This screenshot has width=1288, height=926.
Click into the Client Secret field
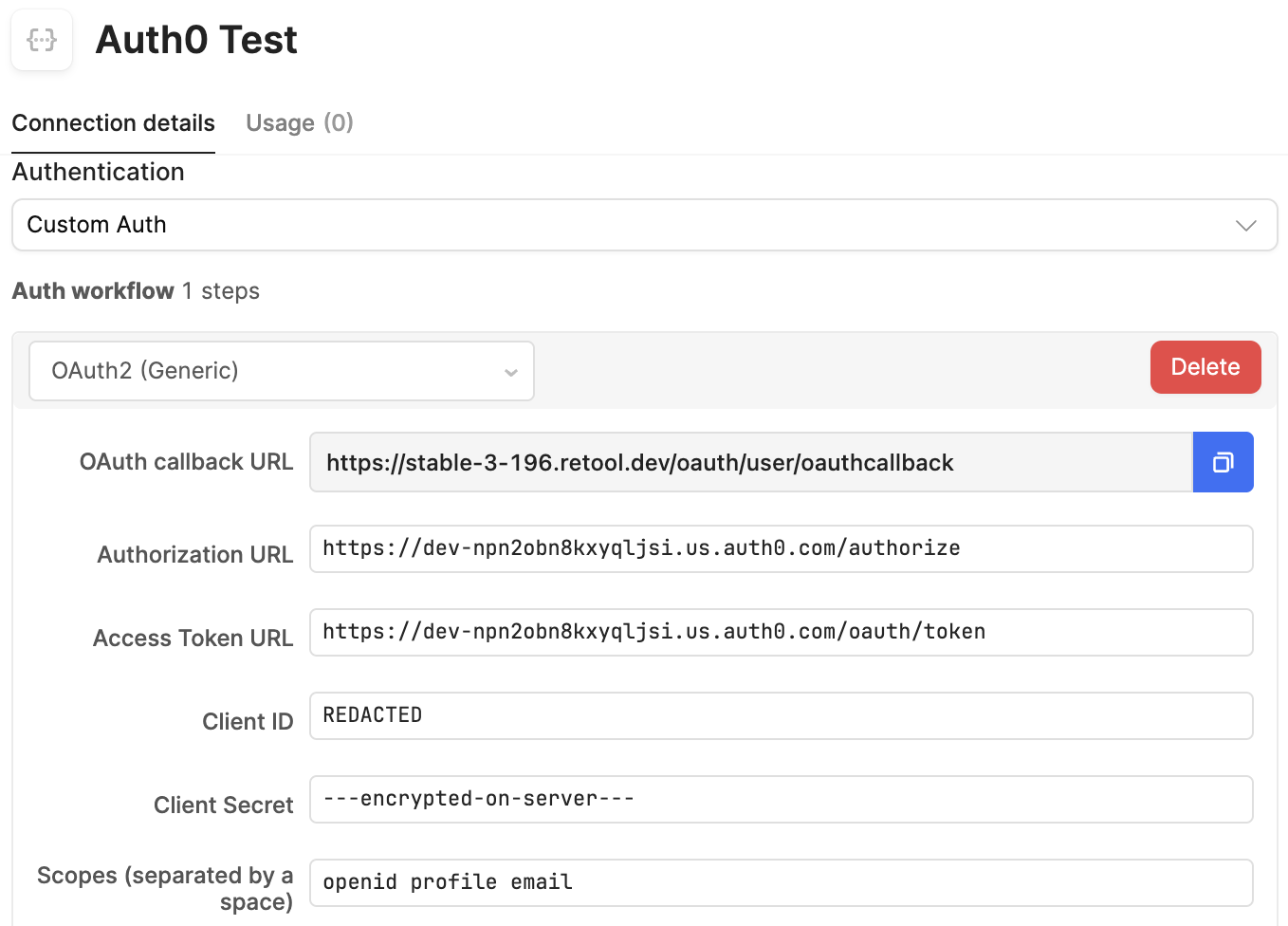(x=782, y=799)
